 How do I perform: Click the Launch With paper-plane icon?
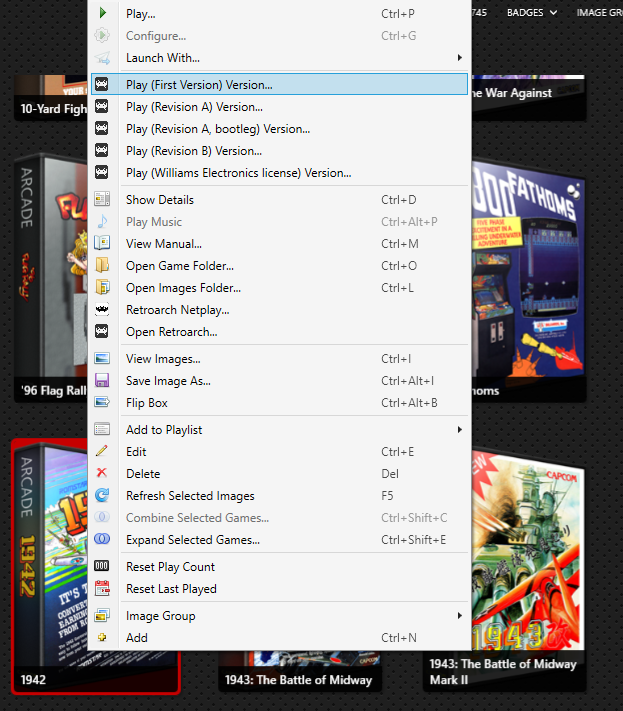102,58
